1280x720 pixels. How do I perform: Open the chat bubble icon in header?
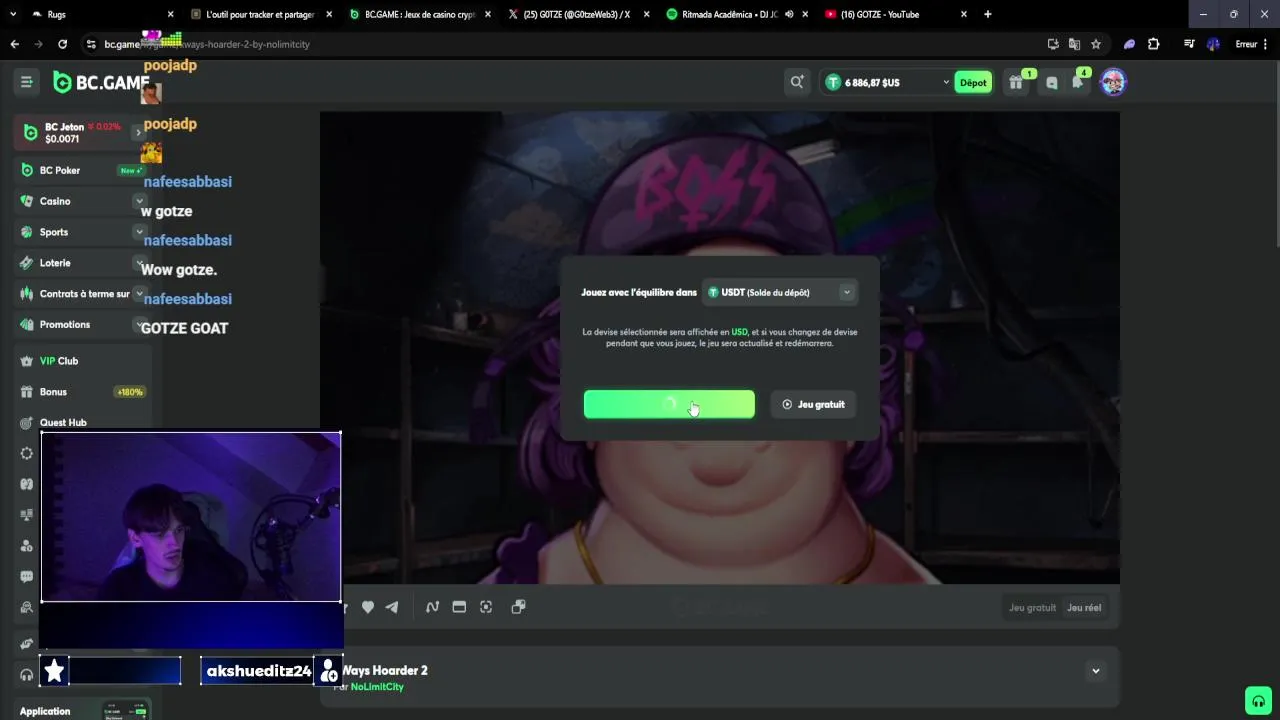point(1051,83)
